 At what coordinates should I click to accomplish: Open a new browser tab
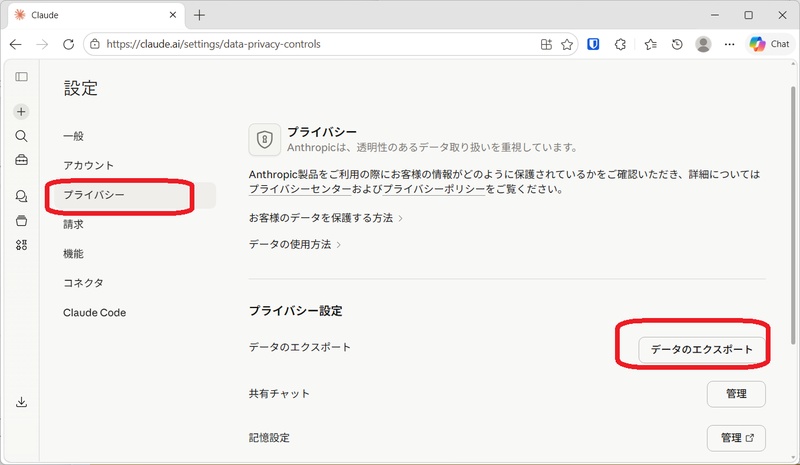click(199, 15)
